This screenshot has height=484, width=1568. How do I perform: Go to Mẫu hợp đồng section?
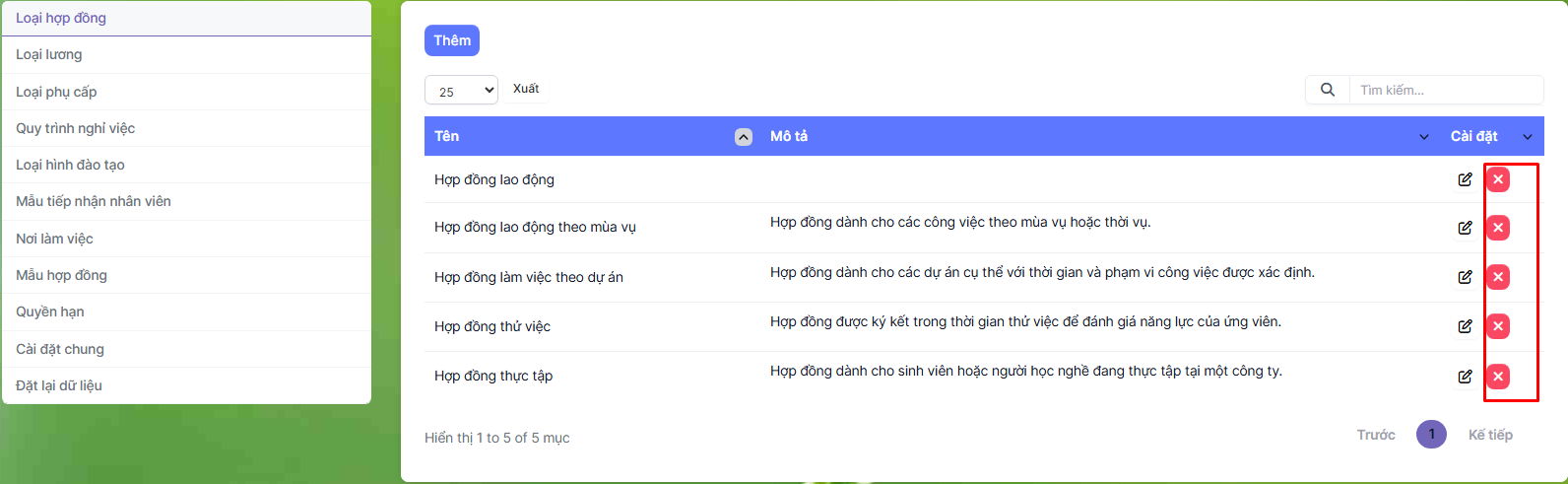click(62, 275)
